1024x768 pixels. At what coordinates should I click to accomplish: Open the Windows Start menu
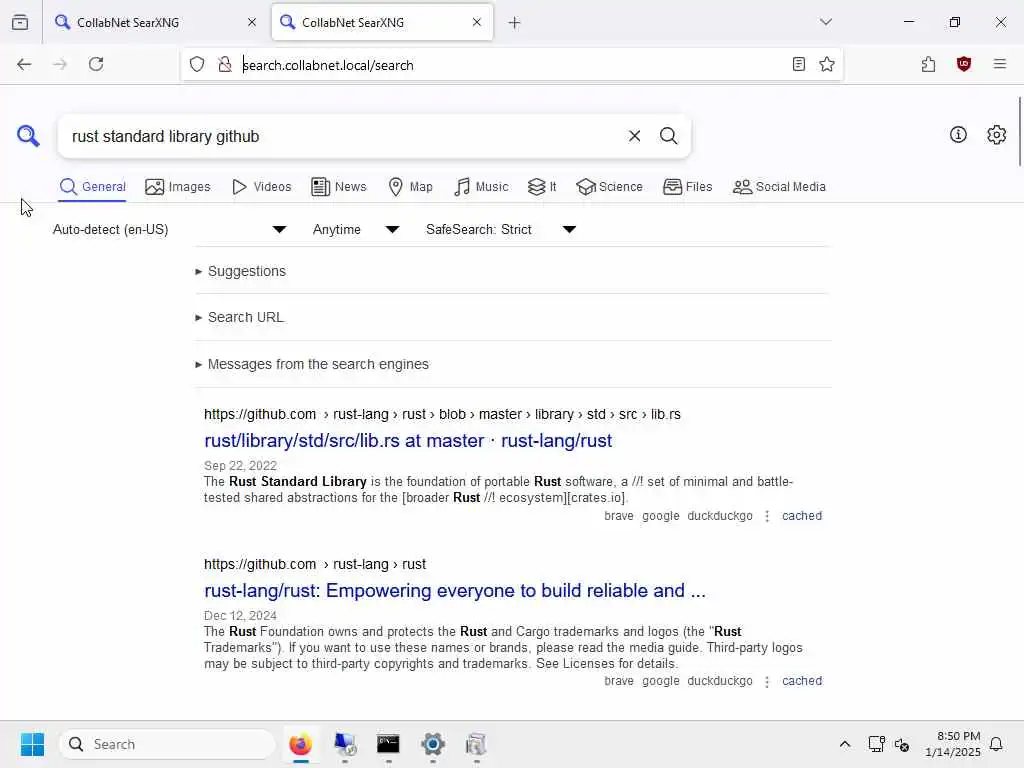pos(32,744)
